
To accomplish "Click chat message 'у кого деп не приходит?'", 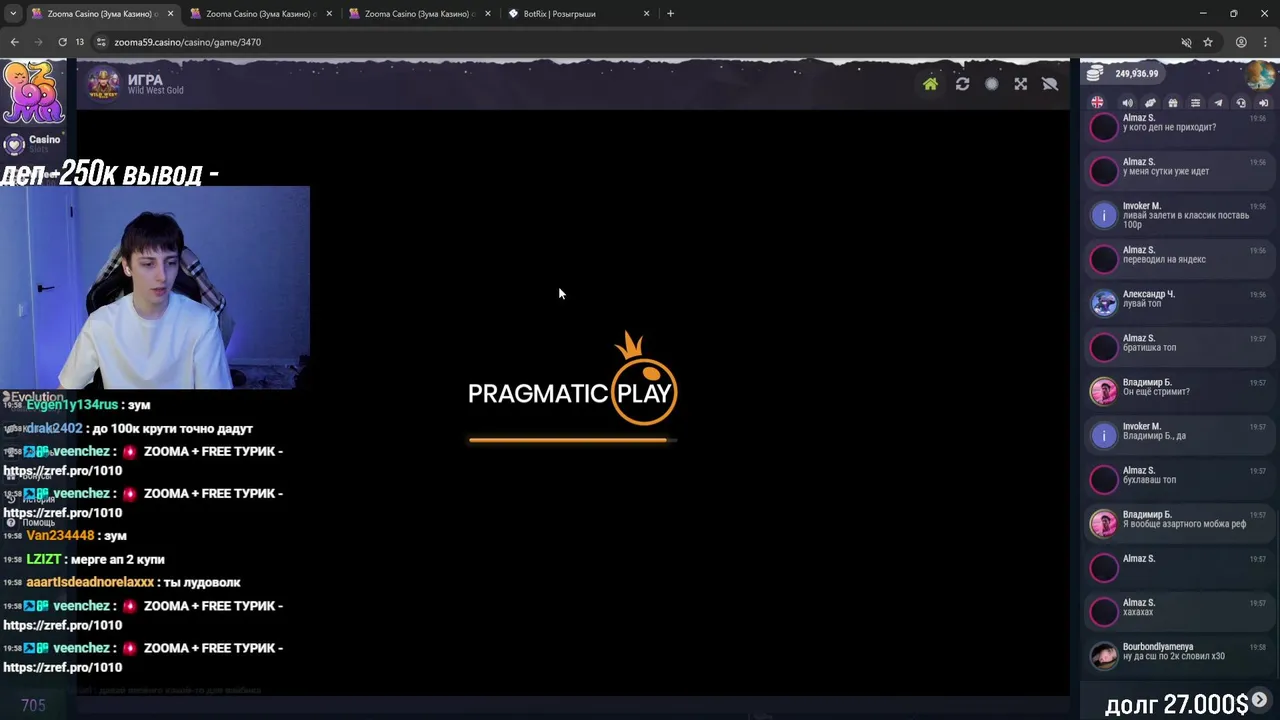I will (1170, 128).
